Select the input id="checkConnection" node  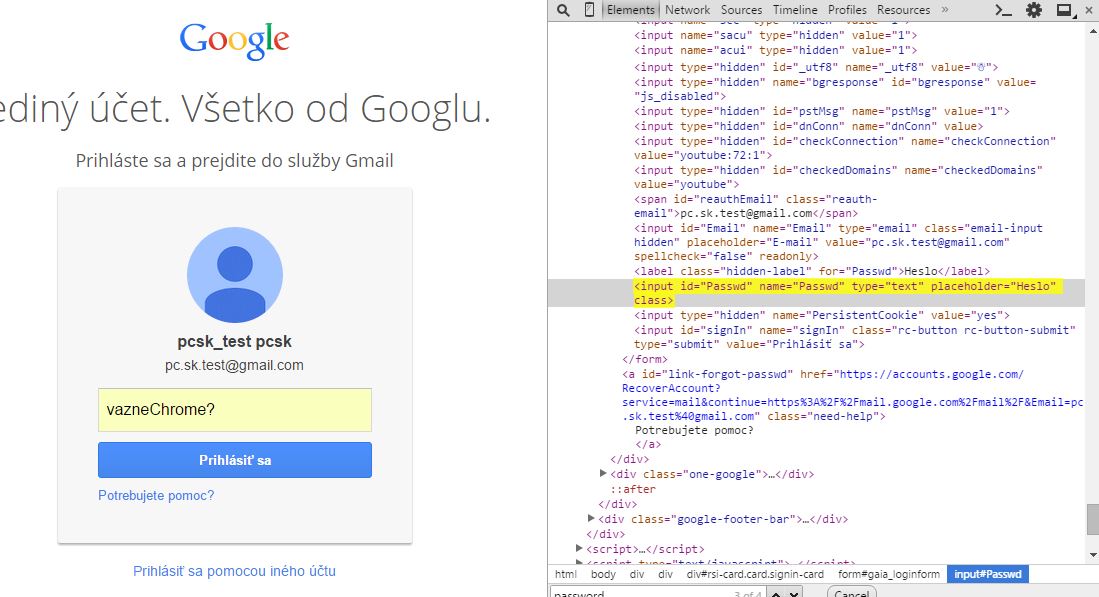pos(845,148)
